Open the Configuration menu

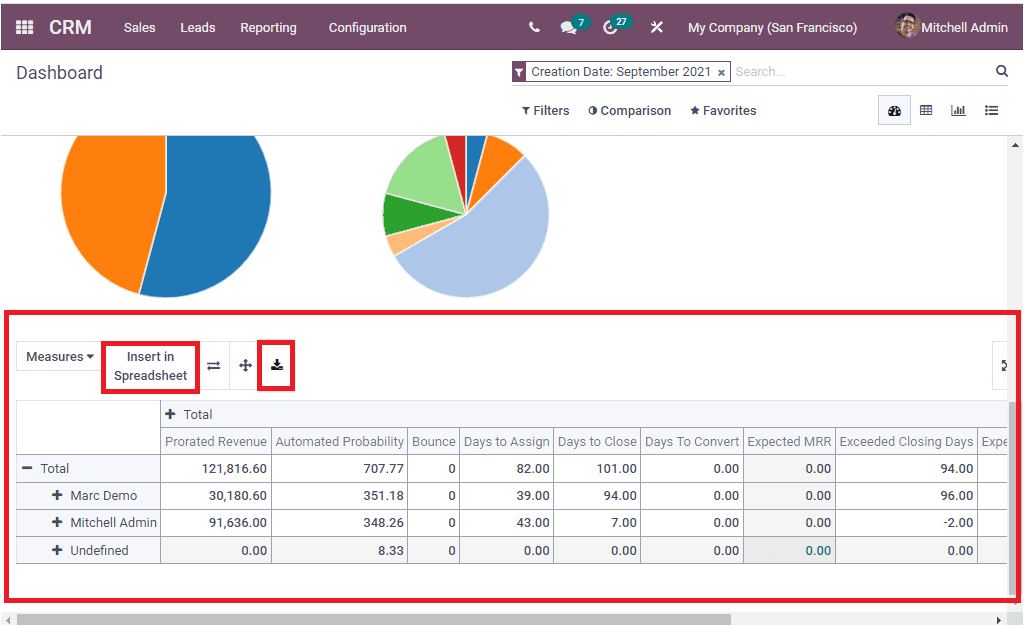(367, 28)
